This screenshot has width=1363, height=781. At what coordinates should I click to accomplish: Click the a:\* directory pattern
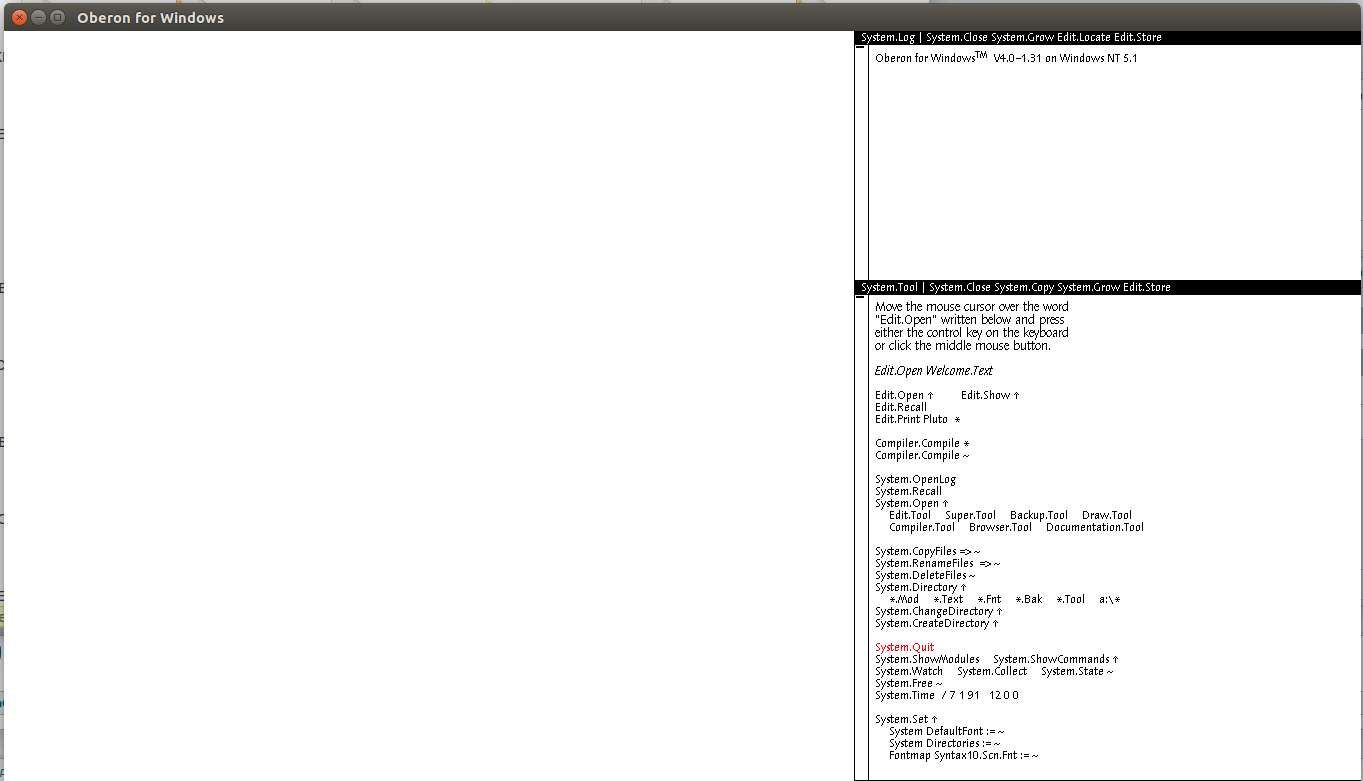tap(1110, 600)
